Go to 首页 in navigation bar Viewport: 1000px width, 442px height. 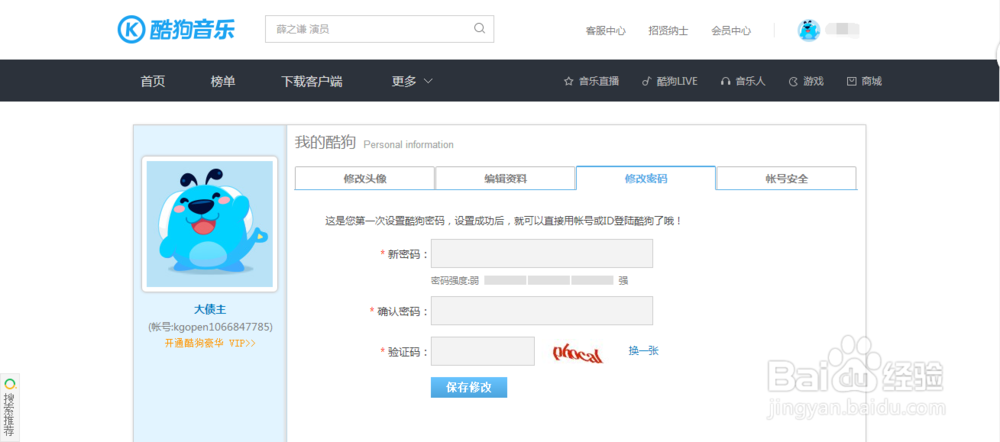coord(152,82)
